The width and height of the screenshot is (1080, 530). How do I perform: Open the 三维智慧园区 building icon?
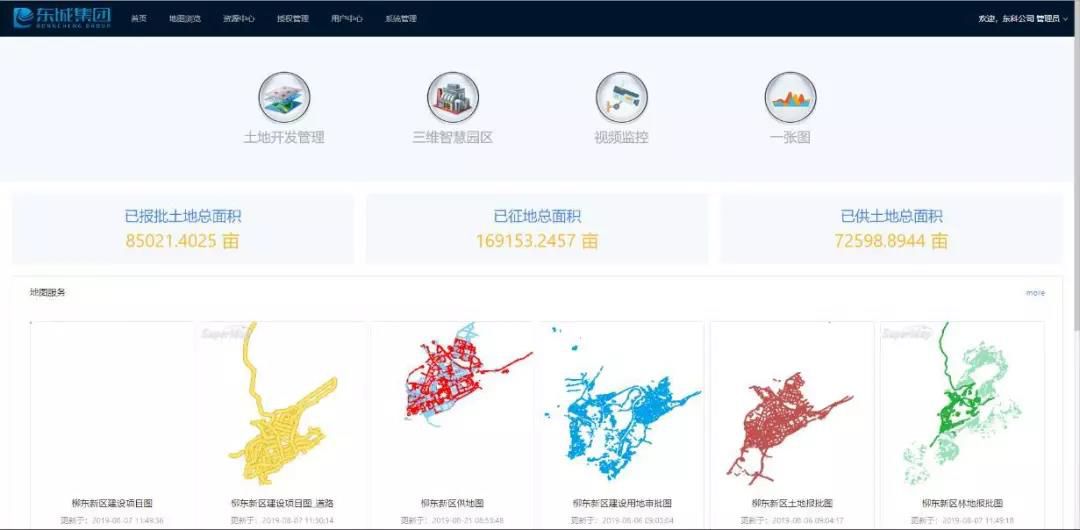pos(453,99)
